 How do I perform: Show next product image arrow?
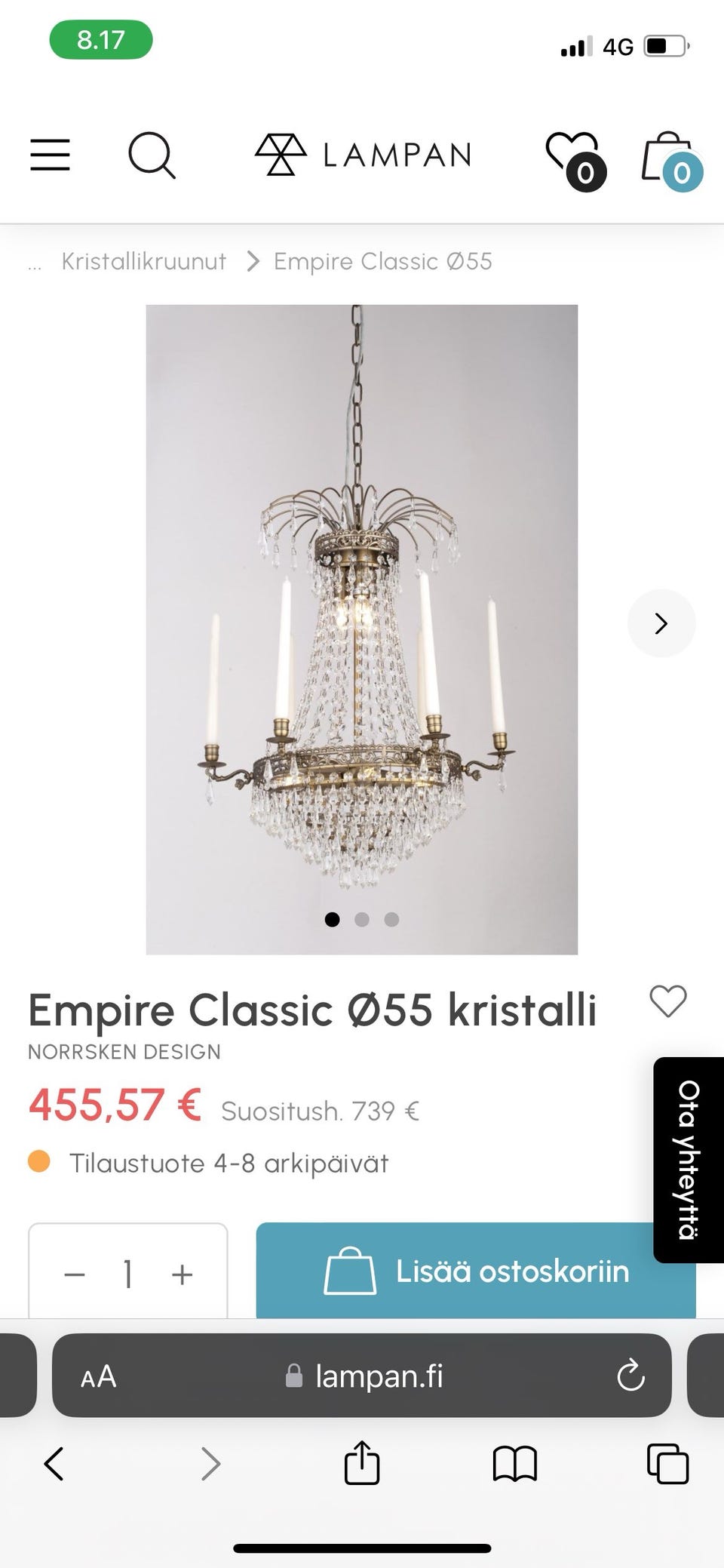661,623
